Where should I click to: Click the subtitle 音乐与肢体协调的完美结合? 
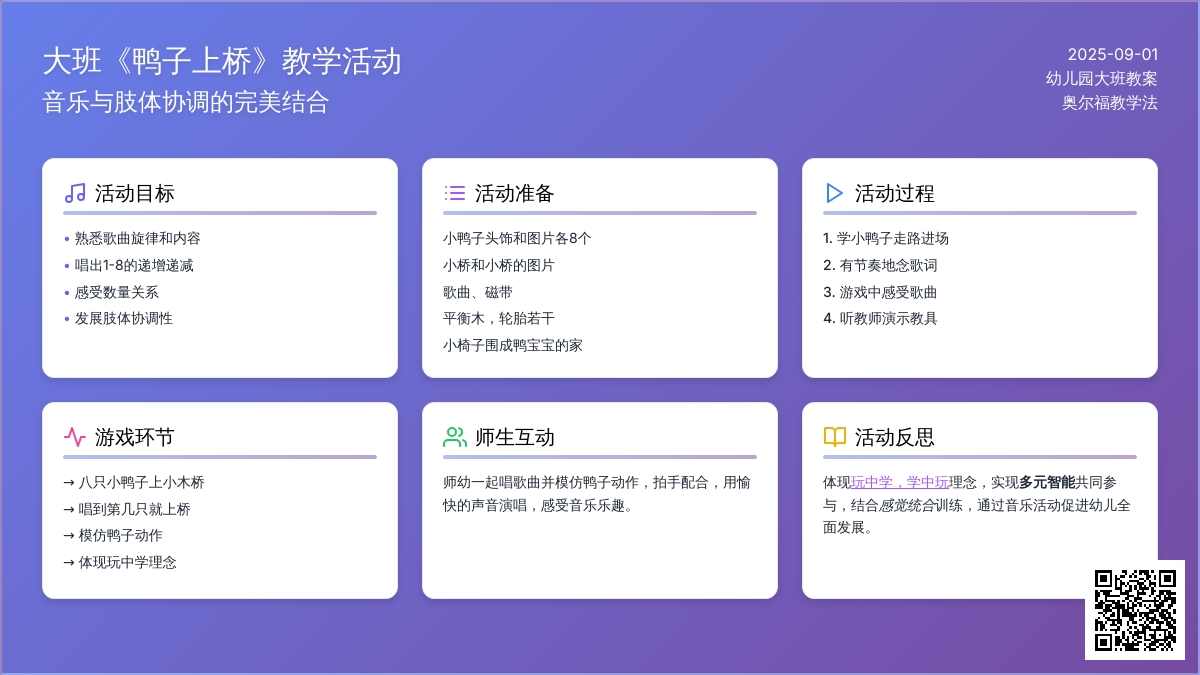(186, 102)
